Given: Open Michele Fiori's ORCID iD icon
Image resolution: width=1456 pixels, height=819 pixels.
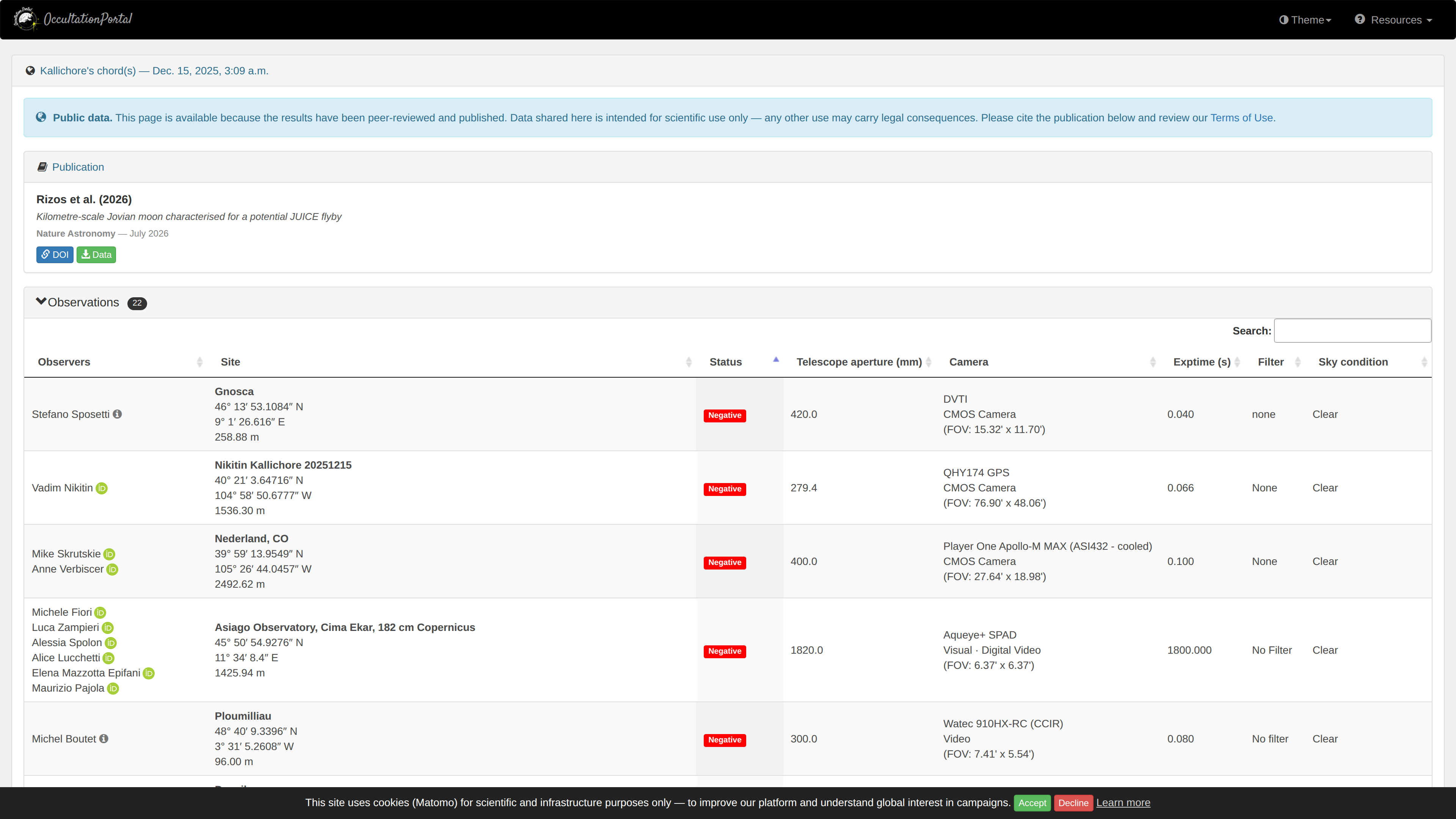Looking at the screenshot, I should [x=100, y=613].
